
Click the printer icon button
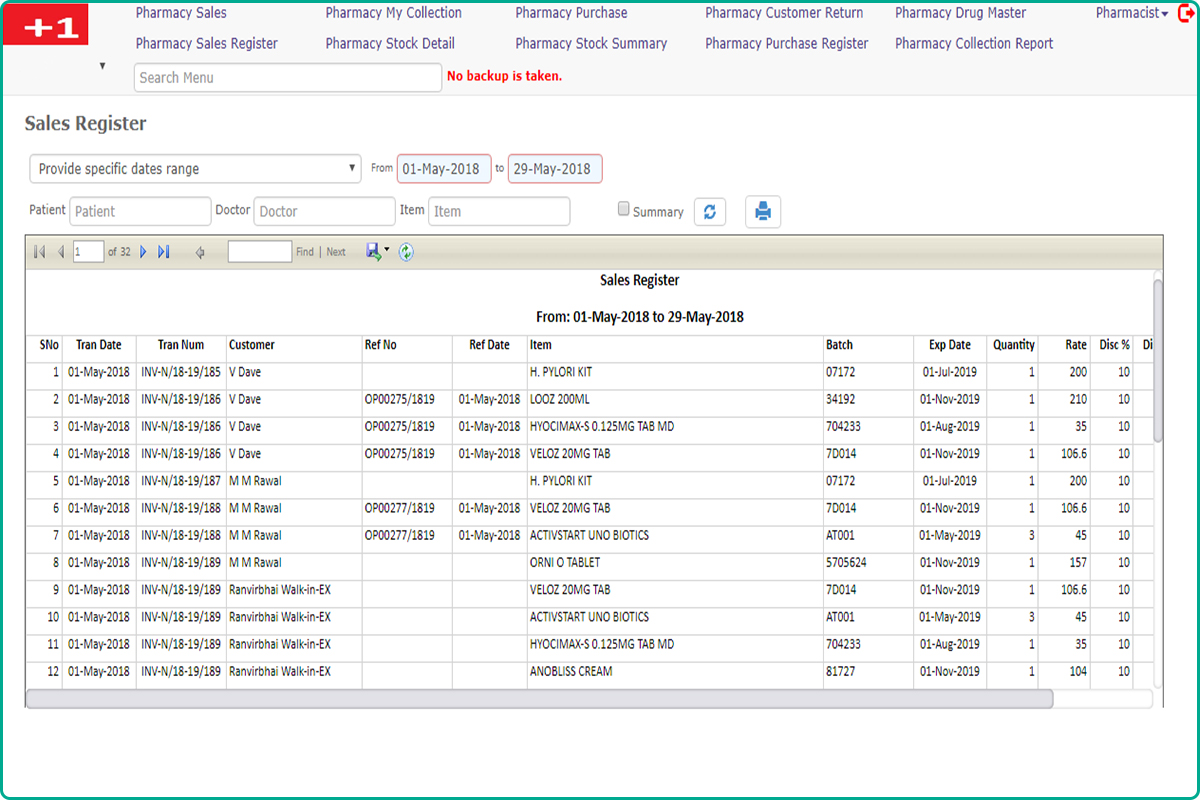[x=763, y=212]
